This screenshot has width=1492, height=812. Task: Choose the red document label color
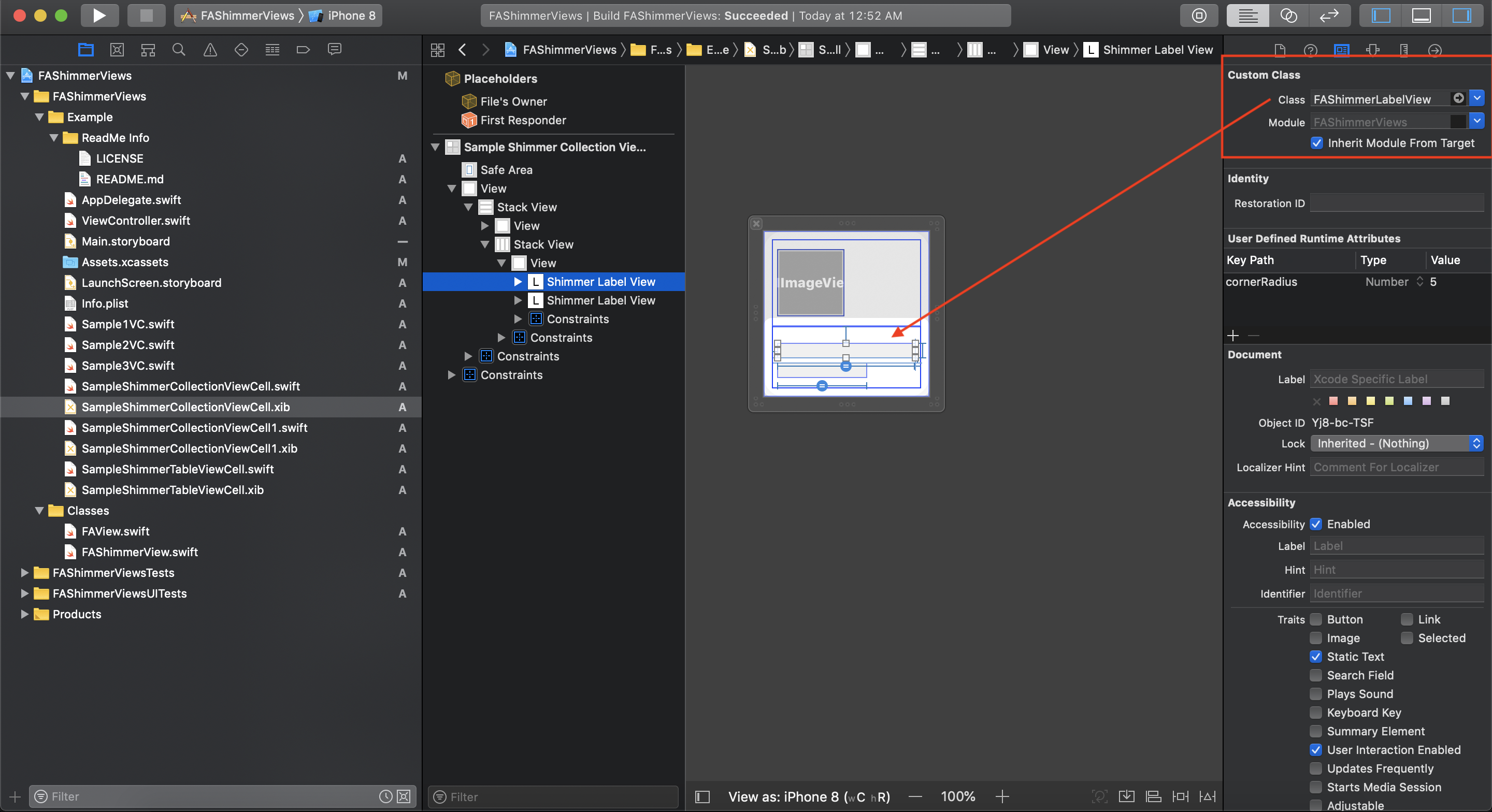pyautogui.click(x=1333, y=401)
